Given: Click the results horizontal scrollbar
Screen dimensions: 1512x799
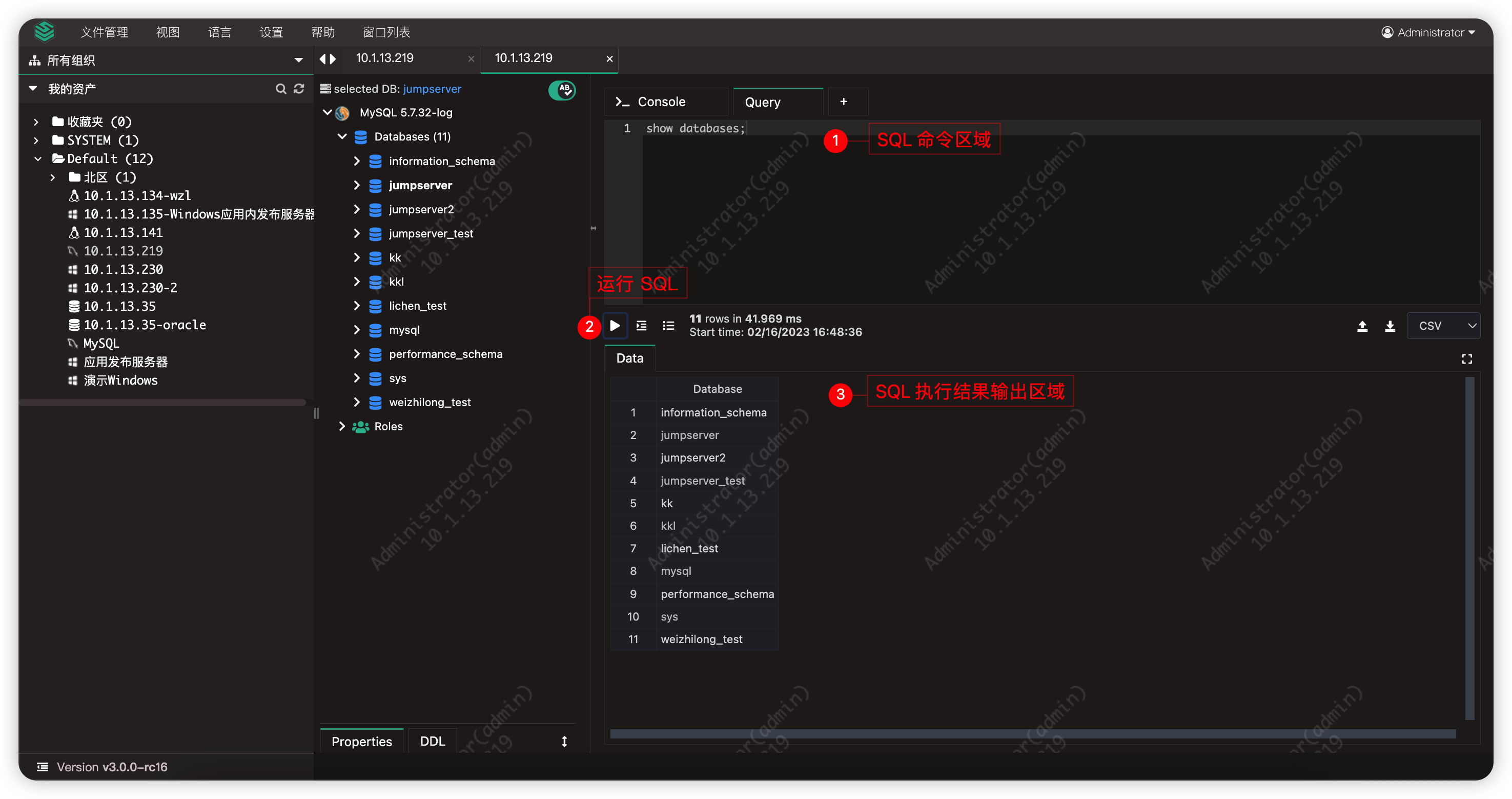Looking at the screenshot, I should click(x=1032, y=733).
